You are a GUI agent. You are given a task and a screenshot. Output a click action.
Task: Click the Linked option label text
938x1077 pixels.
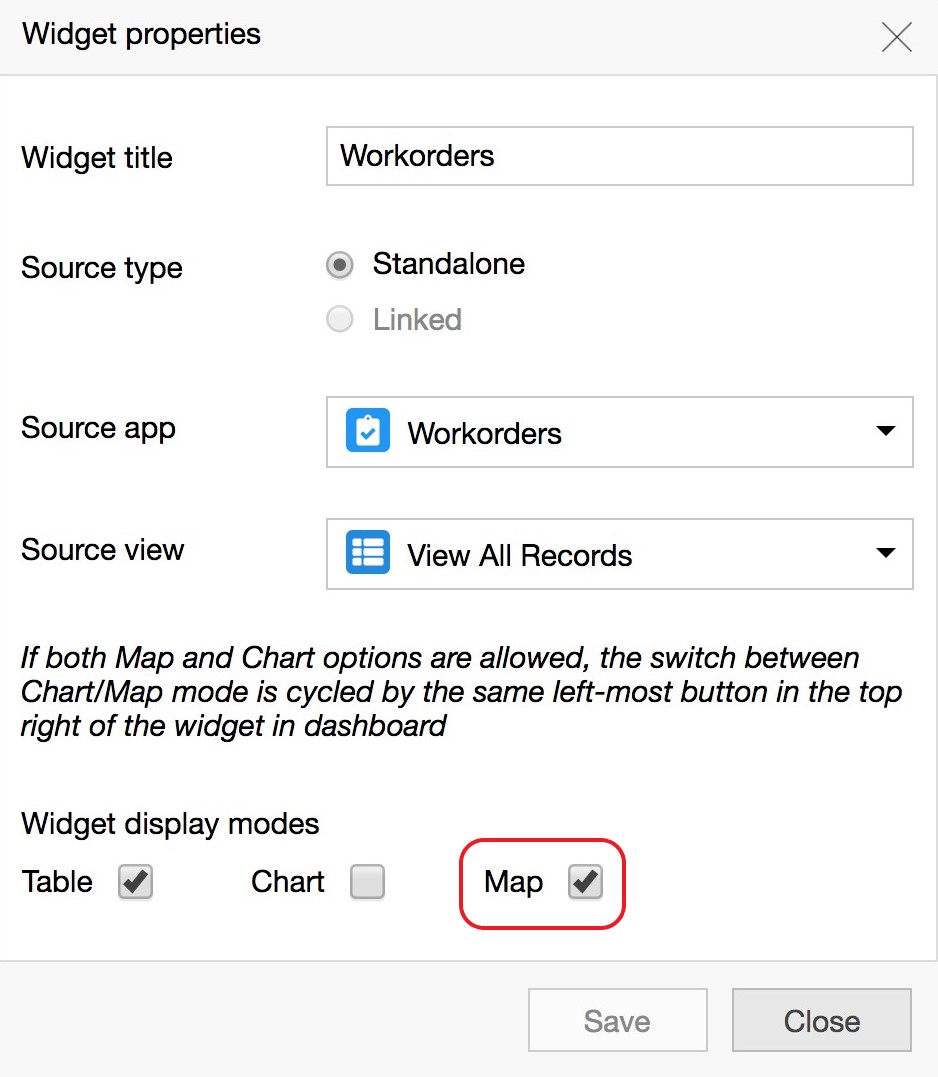(x=417, y=320)
